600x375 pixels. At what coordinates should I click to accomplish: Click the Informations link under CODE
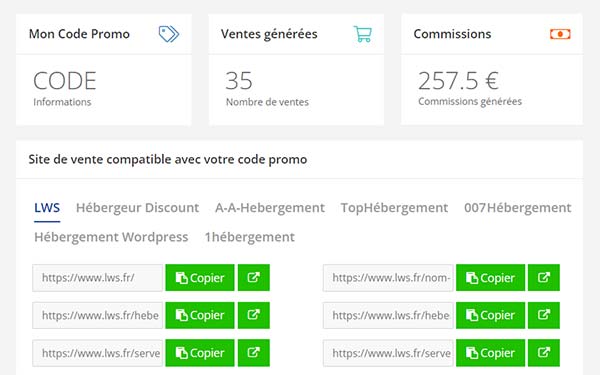pyautogui.click(x=62, y=102)
